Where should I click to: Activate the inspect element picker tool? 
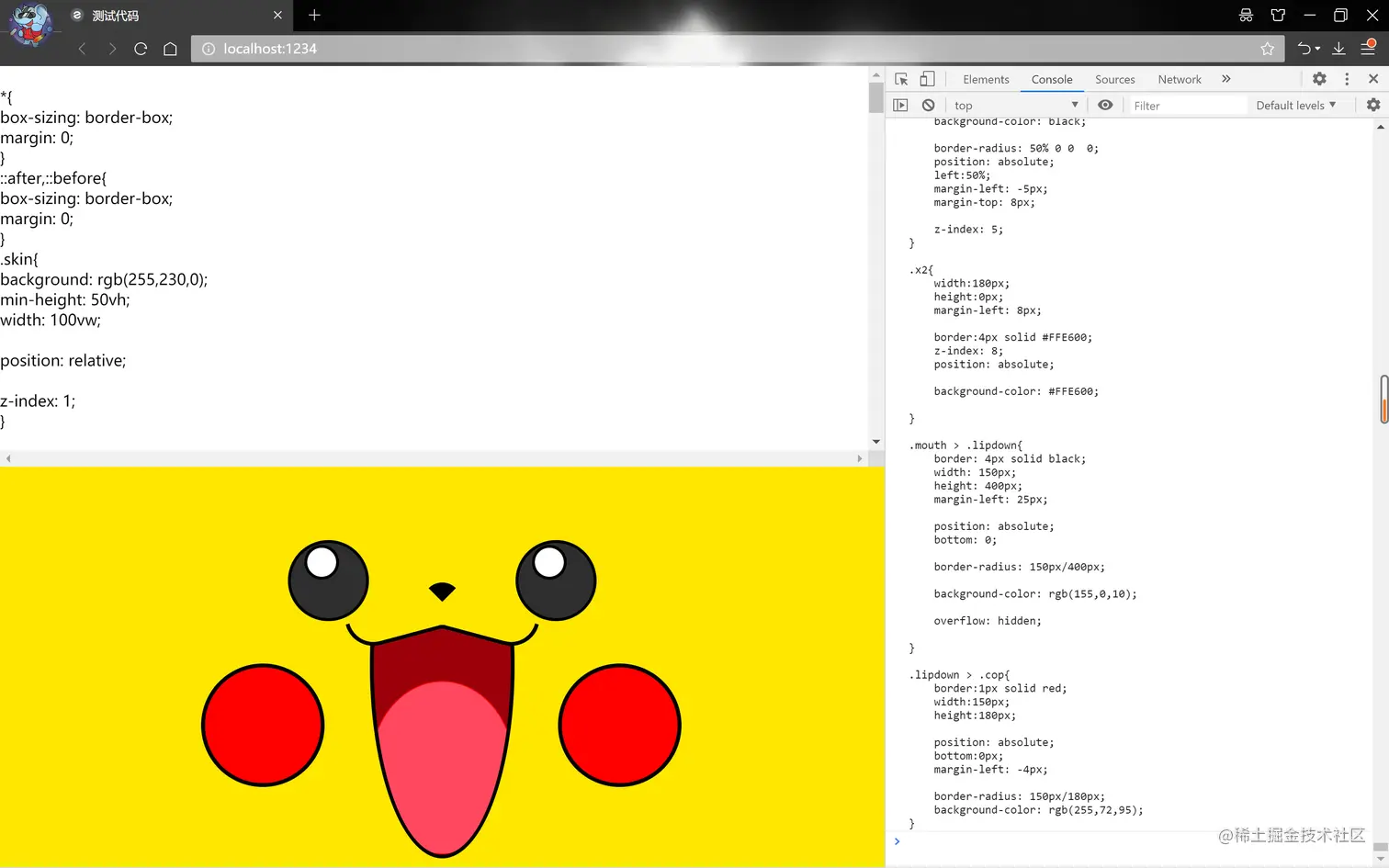(901, 79)
